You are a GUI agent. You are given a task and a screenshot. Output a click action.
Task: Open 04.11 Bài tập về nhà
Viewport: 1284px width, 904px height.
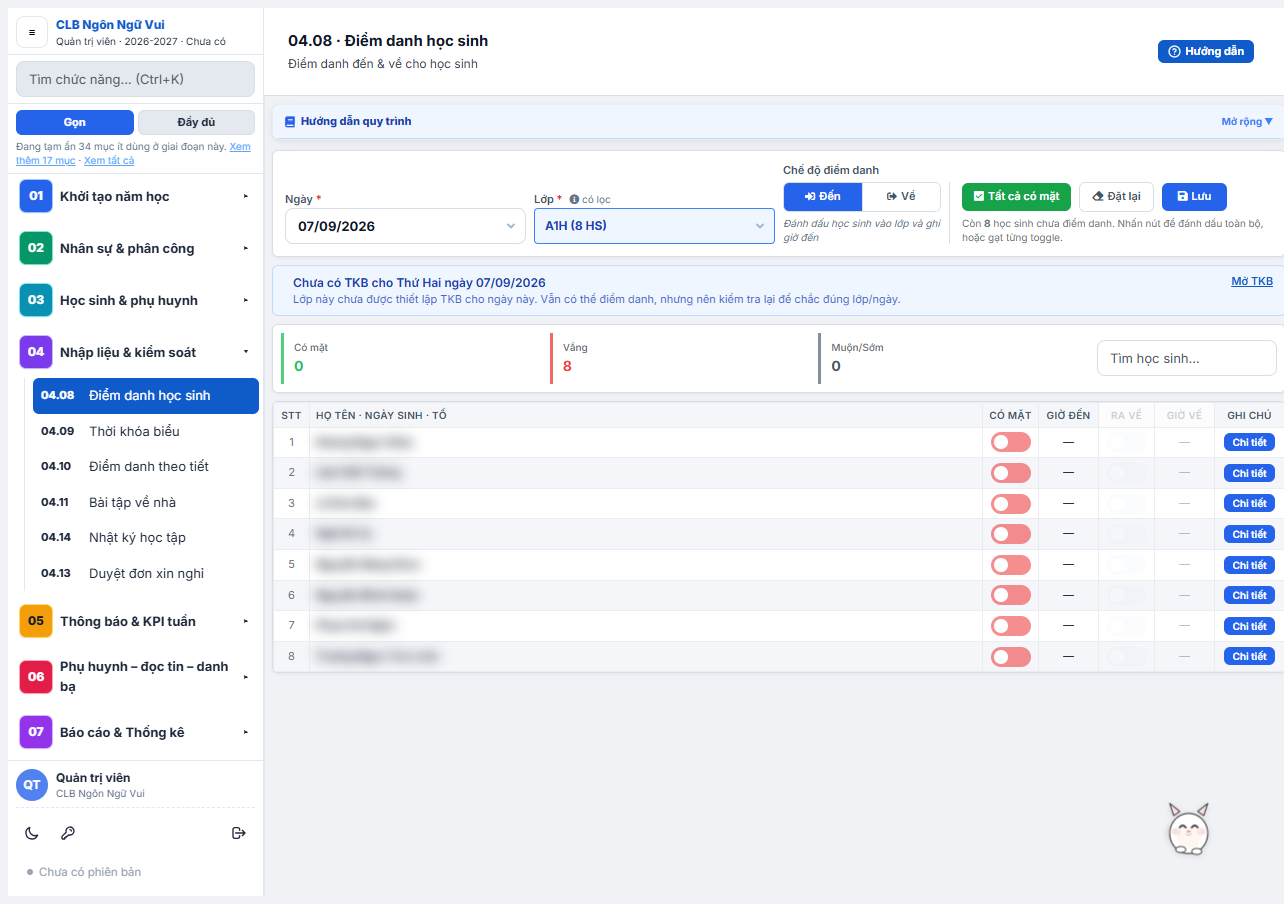click(x=146, y=502)
